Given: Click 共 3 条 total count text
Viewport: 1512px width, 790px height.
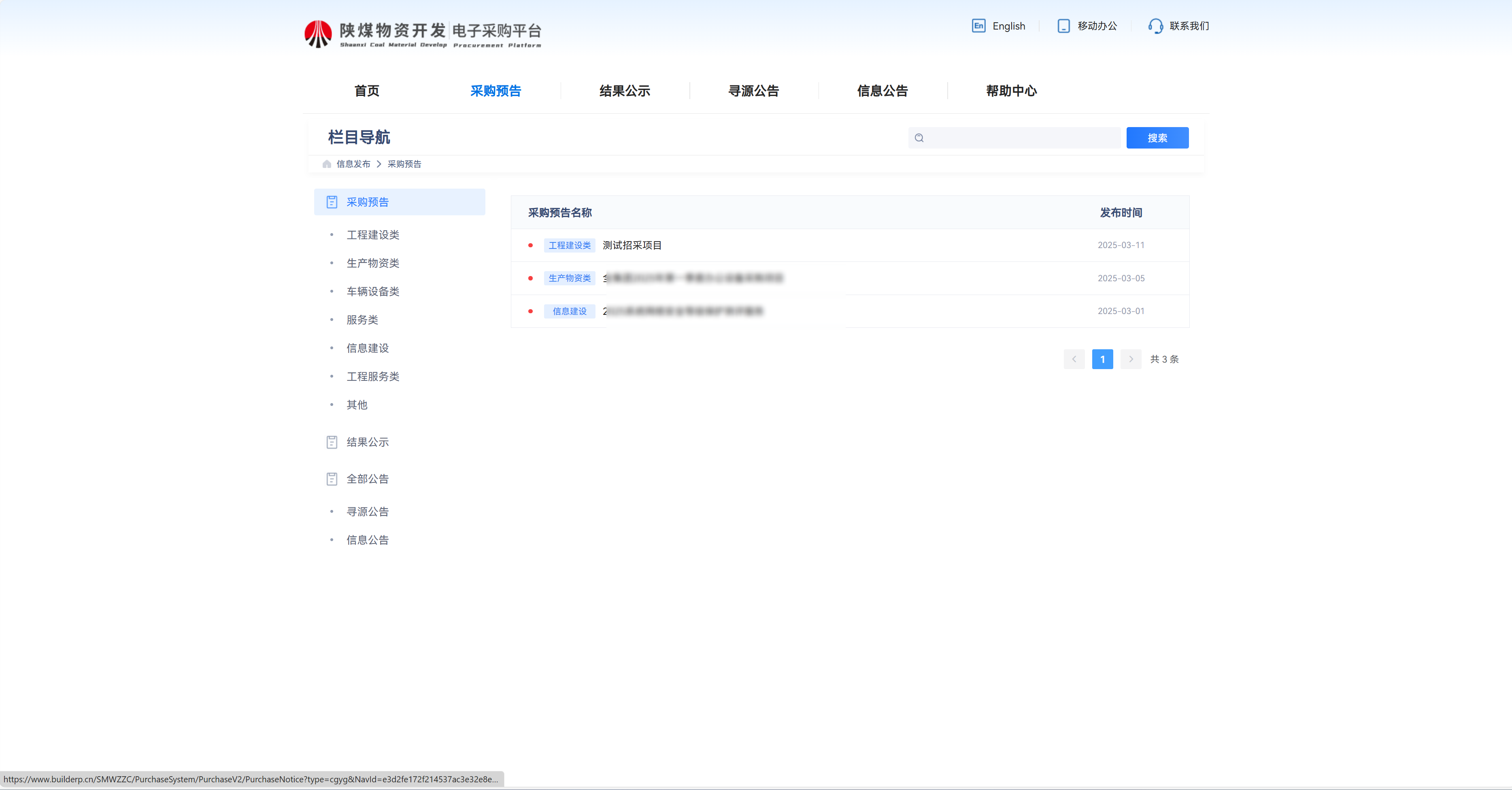Looking at the screenshot, I should [x=1164, y=359].
